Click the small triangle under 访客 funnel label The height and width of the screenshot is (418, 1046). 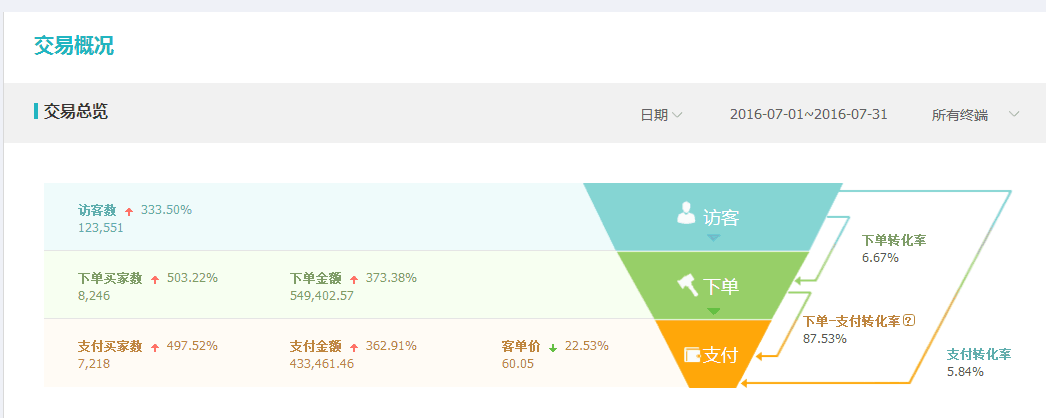tap(713, 238)
